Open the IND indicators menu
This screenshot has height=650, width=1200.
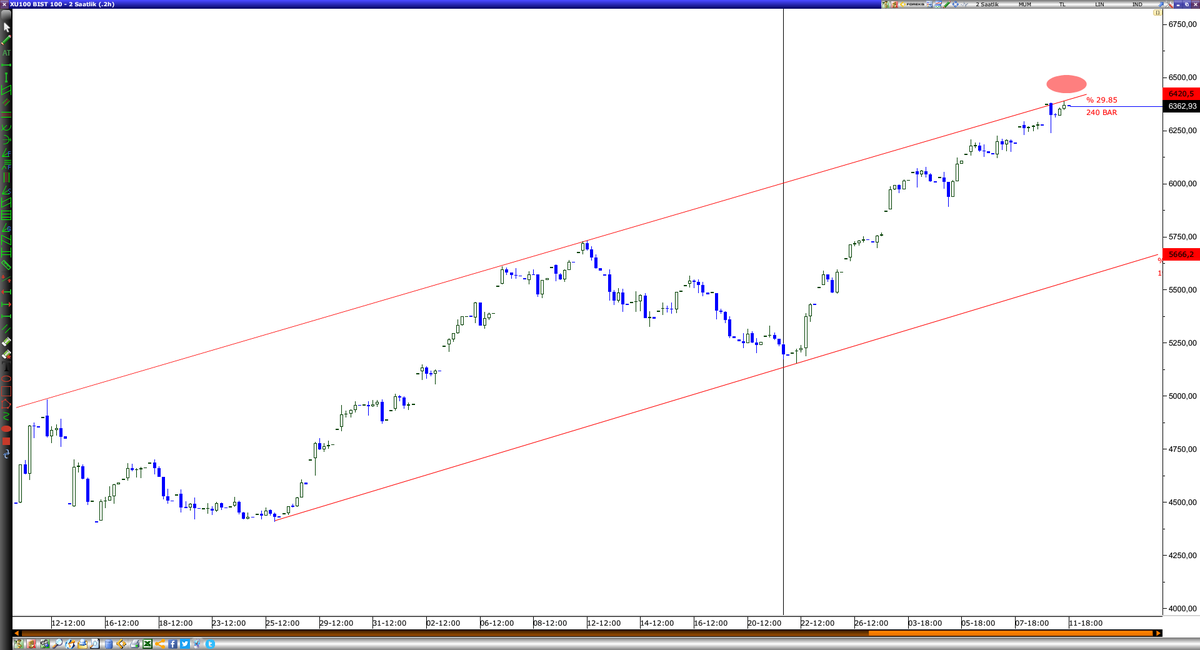pyautogui.click(x=1137, y=5)
